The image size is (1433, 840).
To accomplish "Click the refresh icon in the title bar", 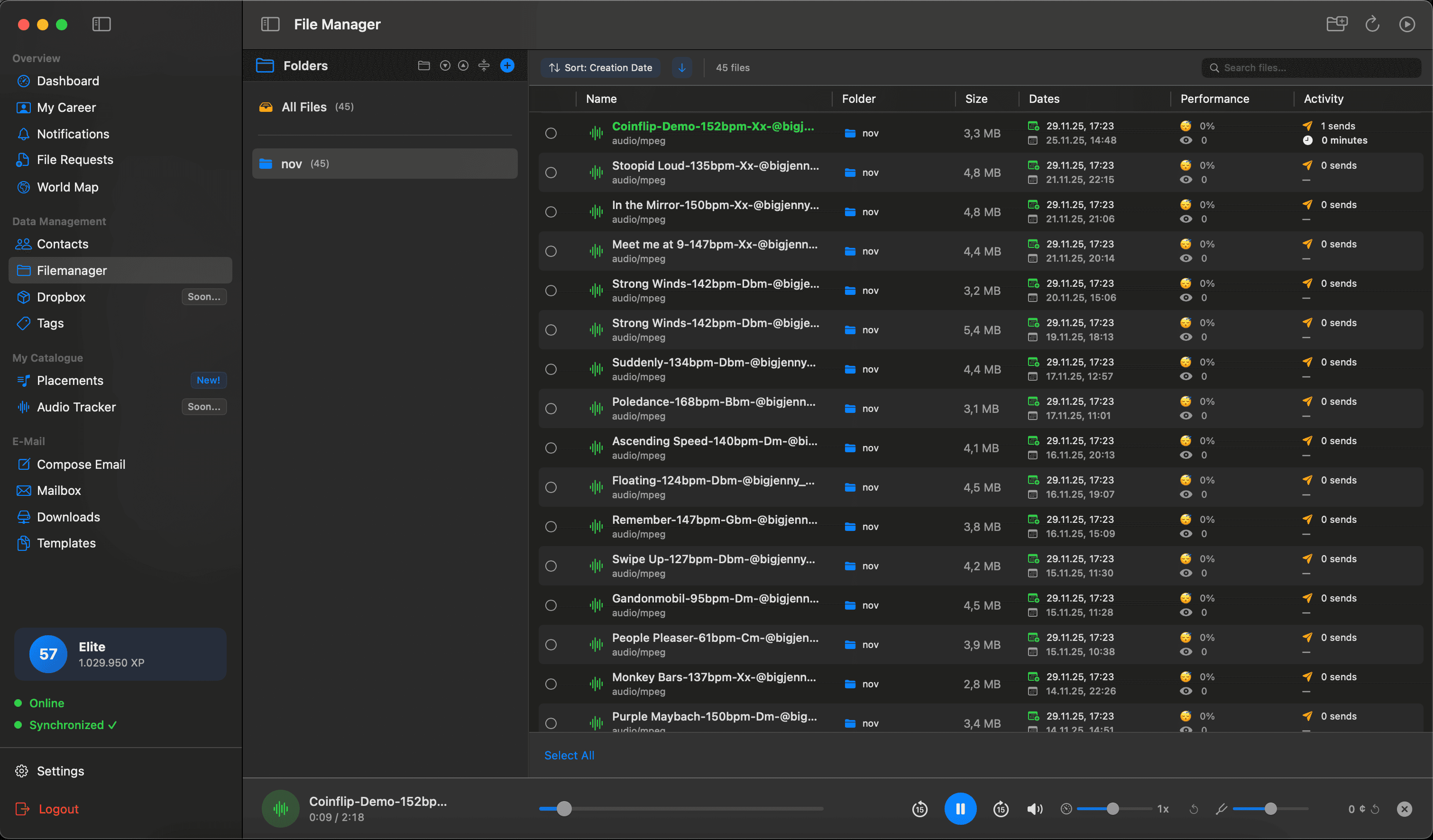I will point(1372,24).
